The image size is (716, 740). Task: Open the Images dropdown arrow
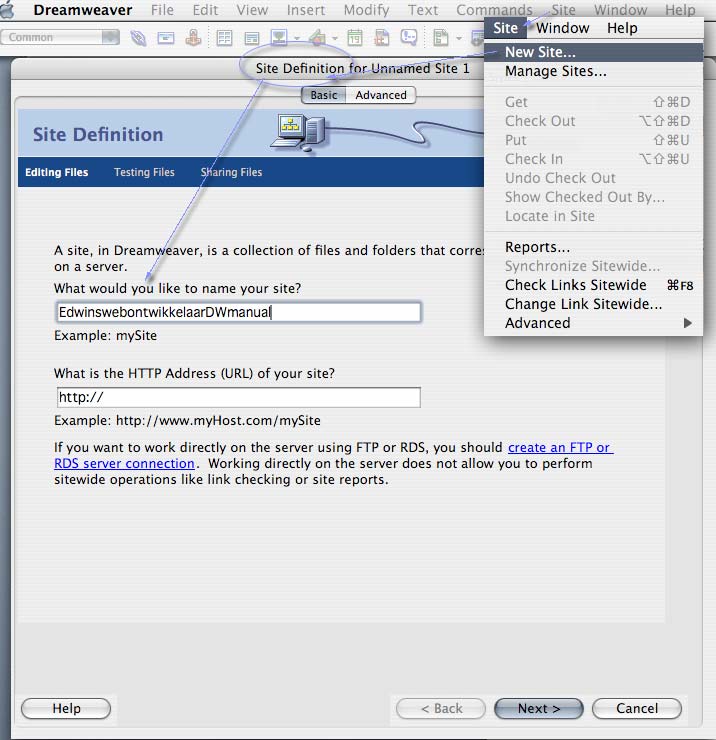297,38
